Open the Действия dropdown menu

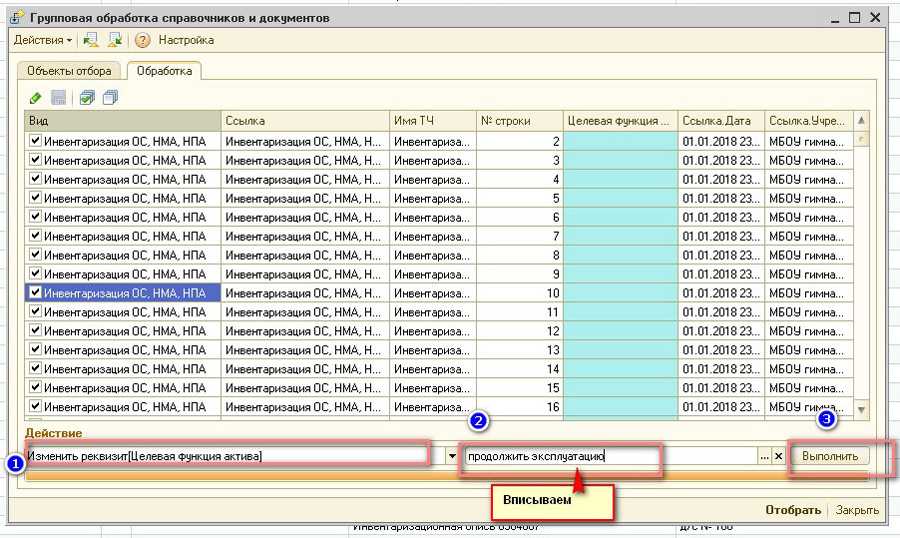point(43,40)
